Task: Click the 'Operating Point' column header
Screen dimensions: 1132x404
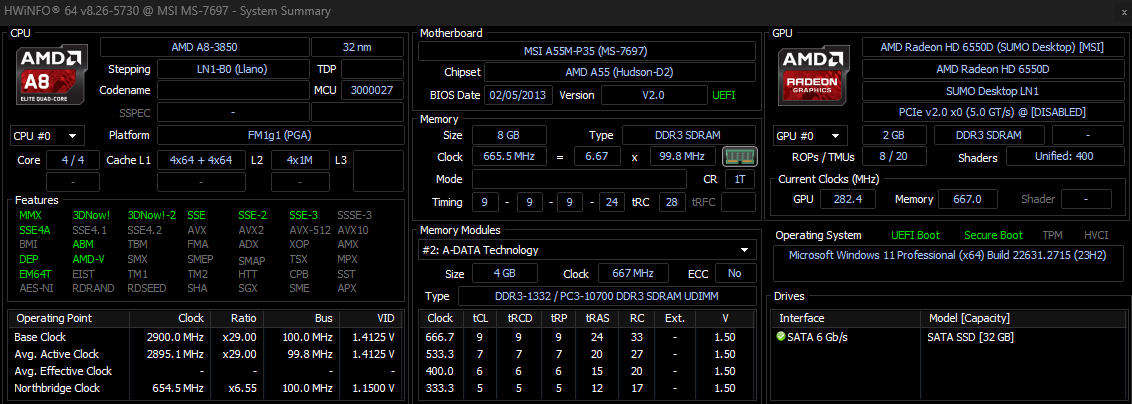Action: 54,318
